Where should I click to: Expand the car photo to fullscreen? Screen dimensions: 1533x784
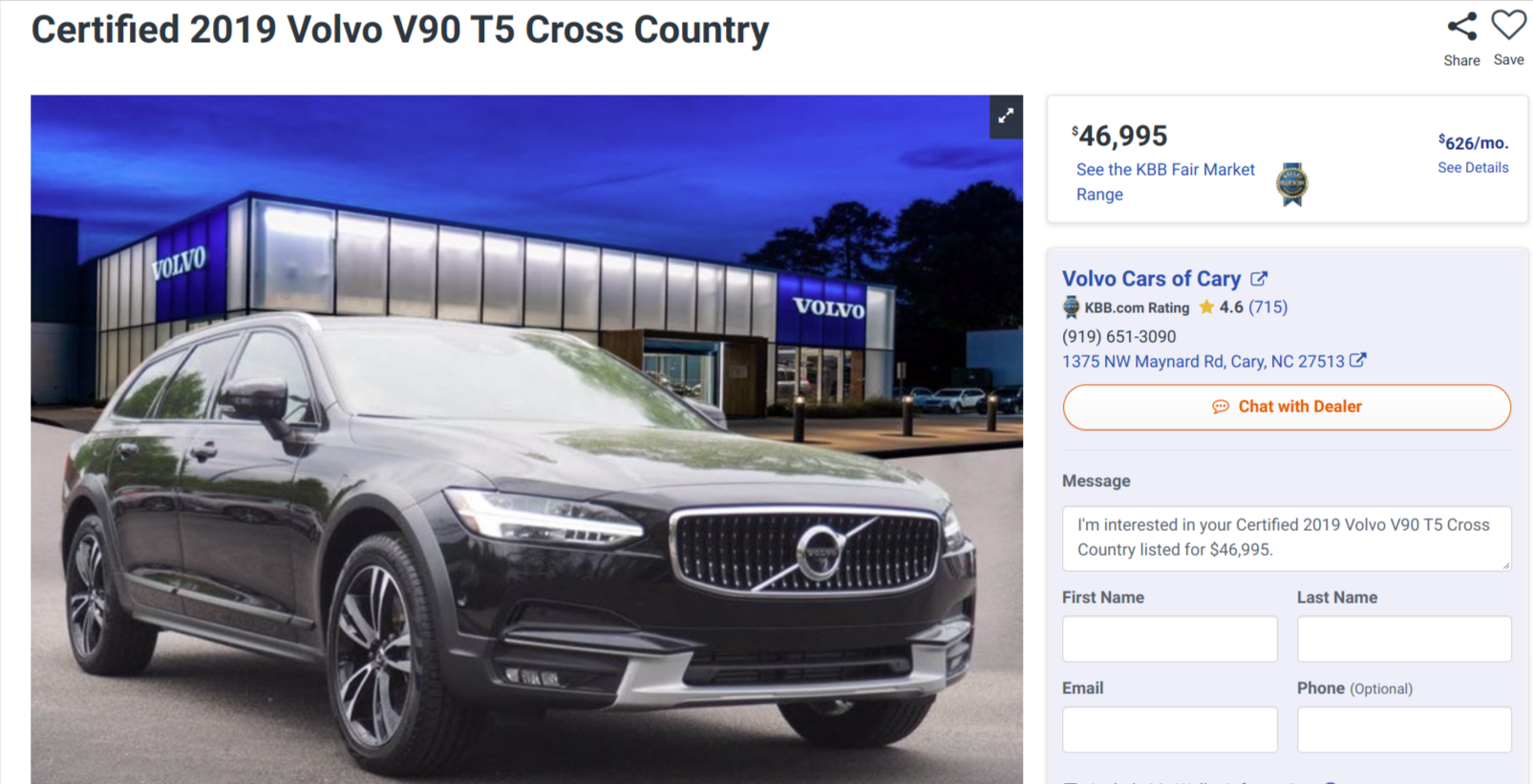tap(1006, 117)
